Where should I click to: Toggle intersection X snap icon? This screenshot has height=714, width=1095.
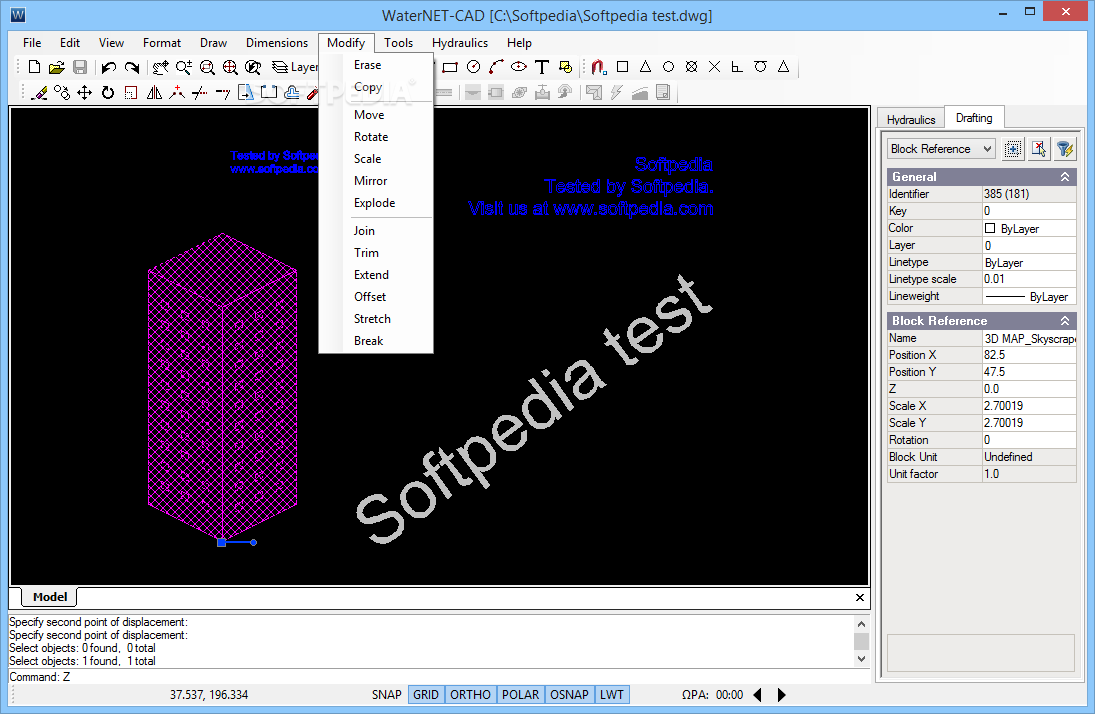point(714,67)
